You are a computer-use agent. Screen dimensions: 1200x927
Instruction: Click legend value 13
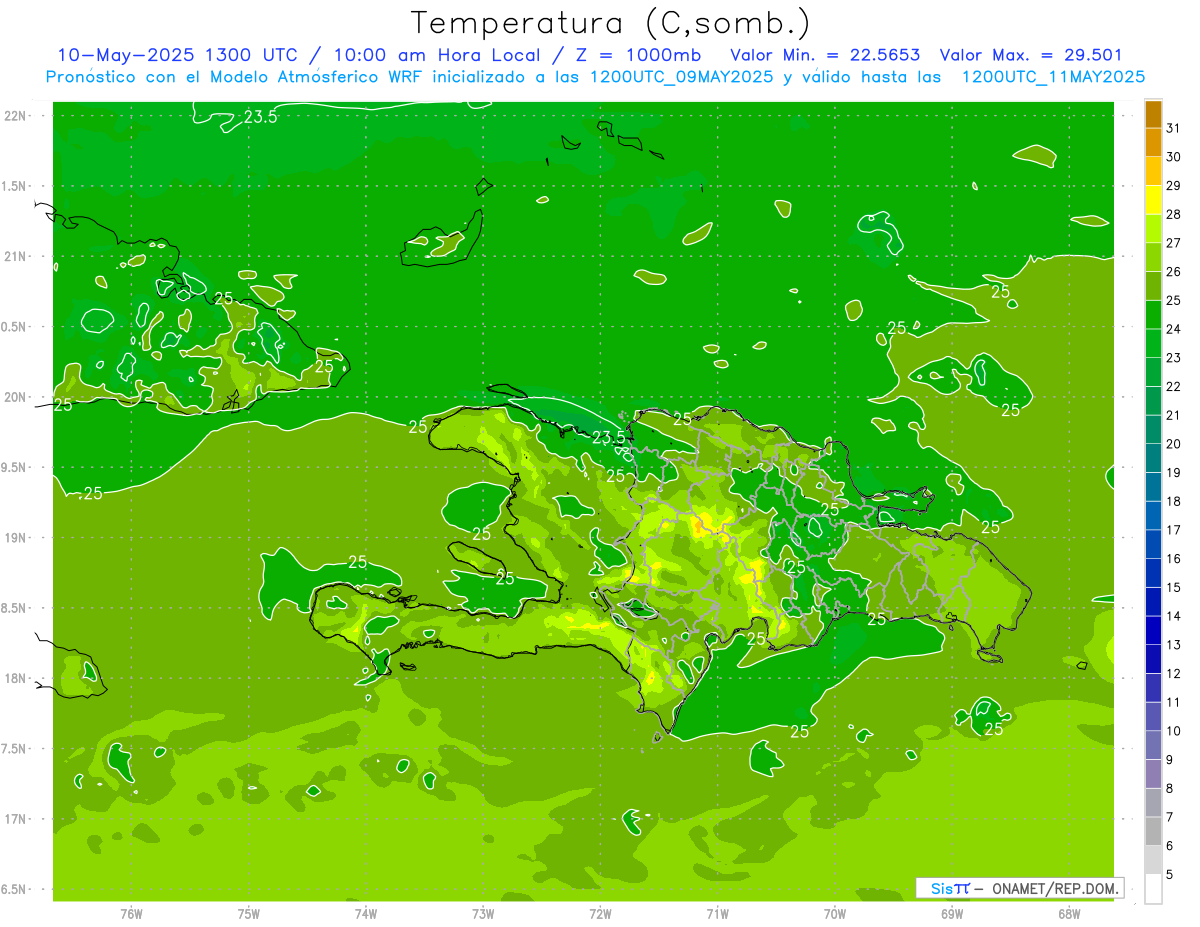1174,645
